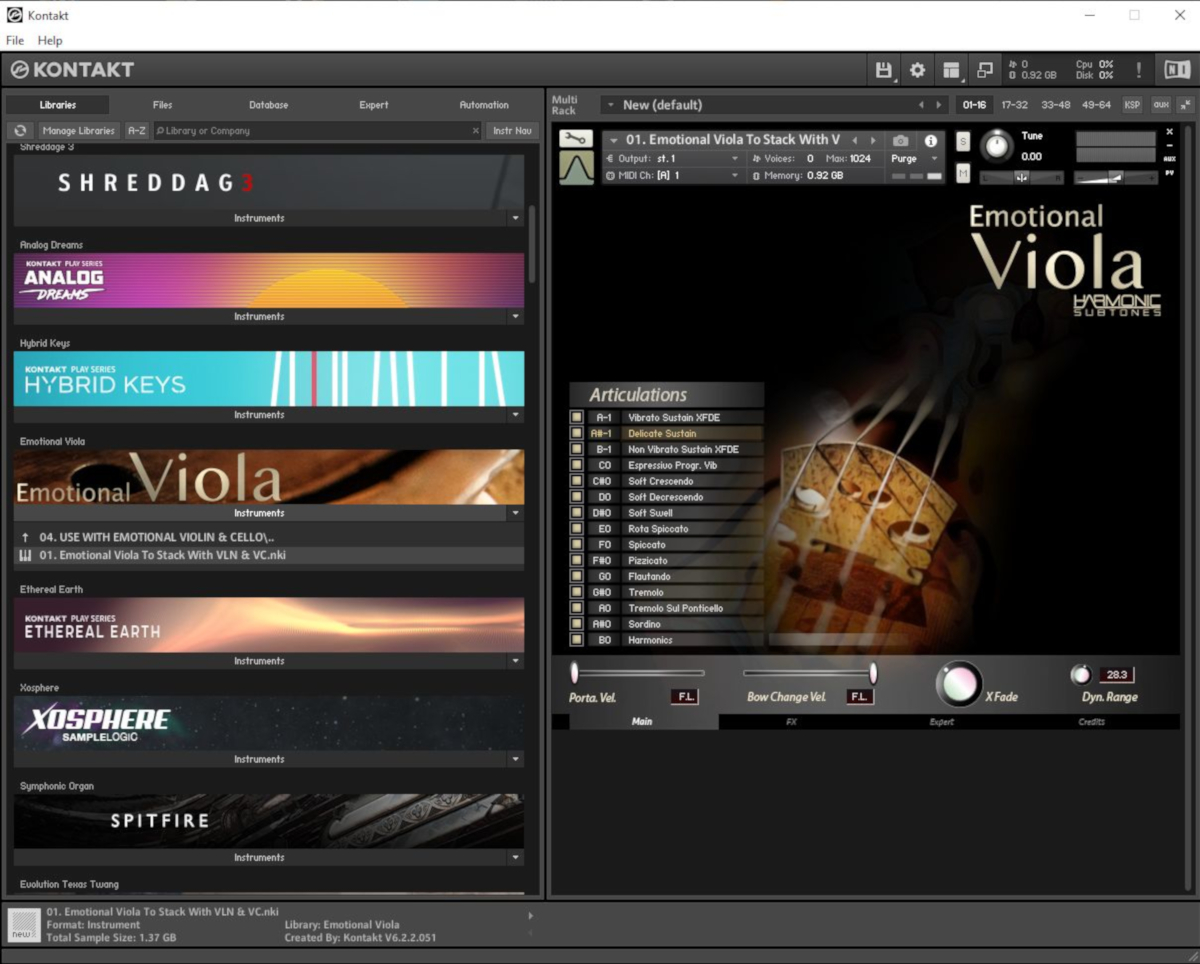Image resolution: width=1200 pixels, height=964 pixels.
Task: Click the minimized view window icon
Action: coord(985,70)
